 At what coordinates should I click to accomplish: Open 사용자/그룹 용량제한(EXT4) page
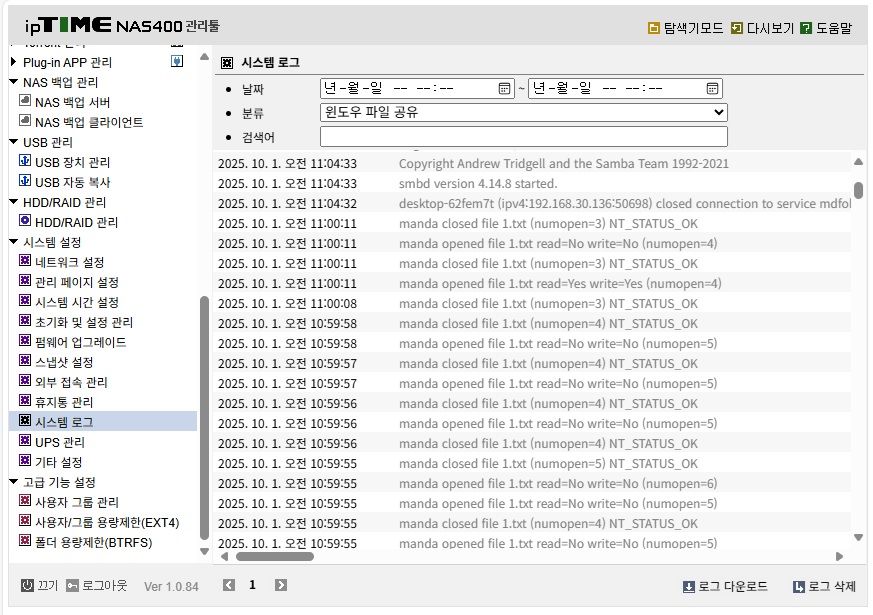point(107,523)
